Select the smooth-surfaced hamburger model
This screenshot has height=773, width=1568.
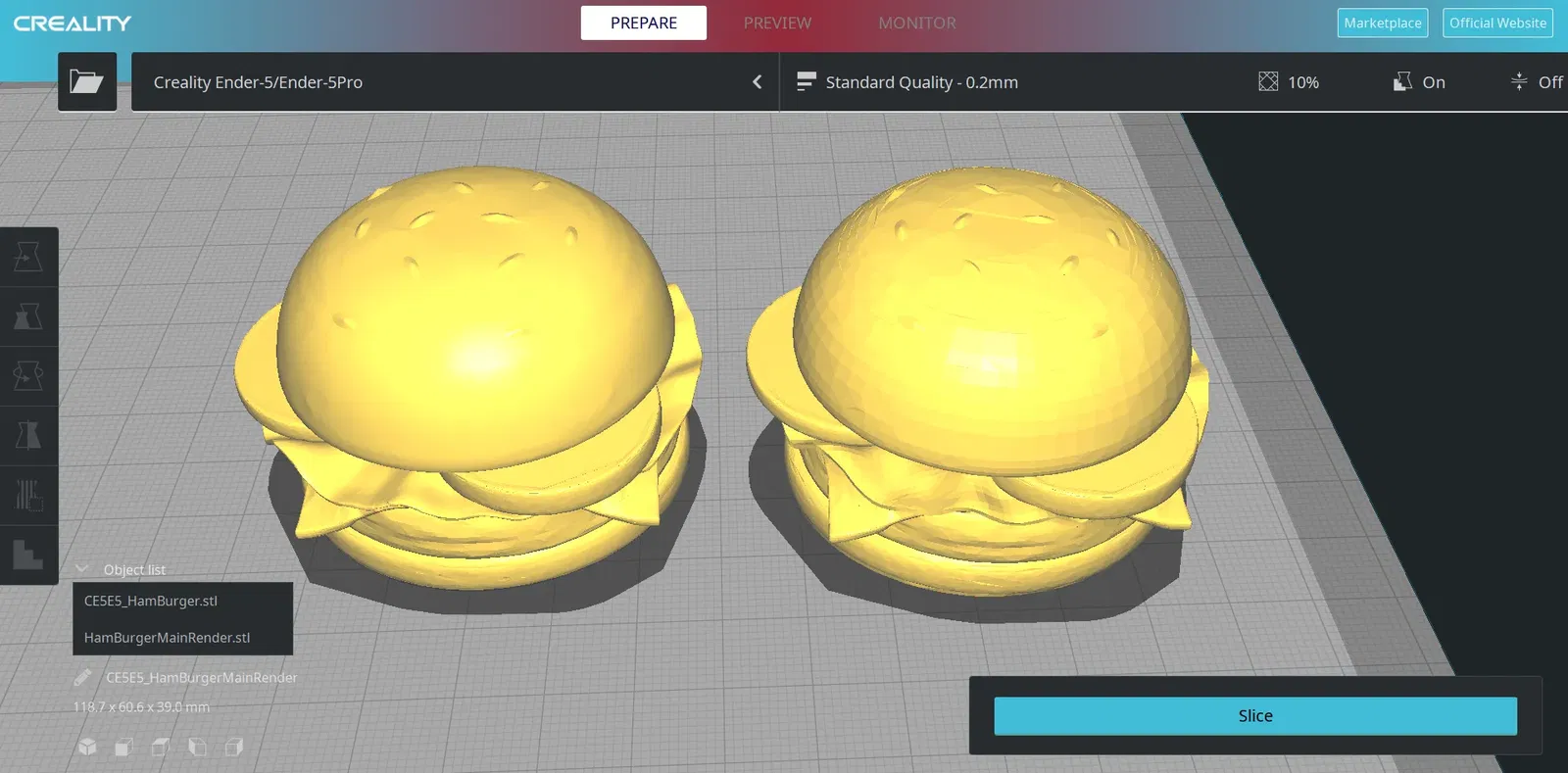point(468,377)
